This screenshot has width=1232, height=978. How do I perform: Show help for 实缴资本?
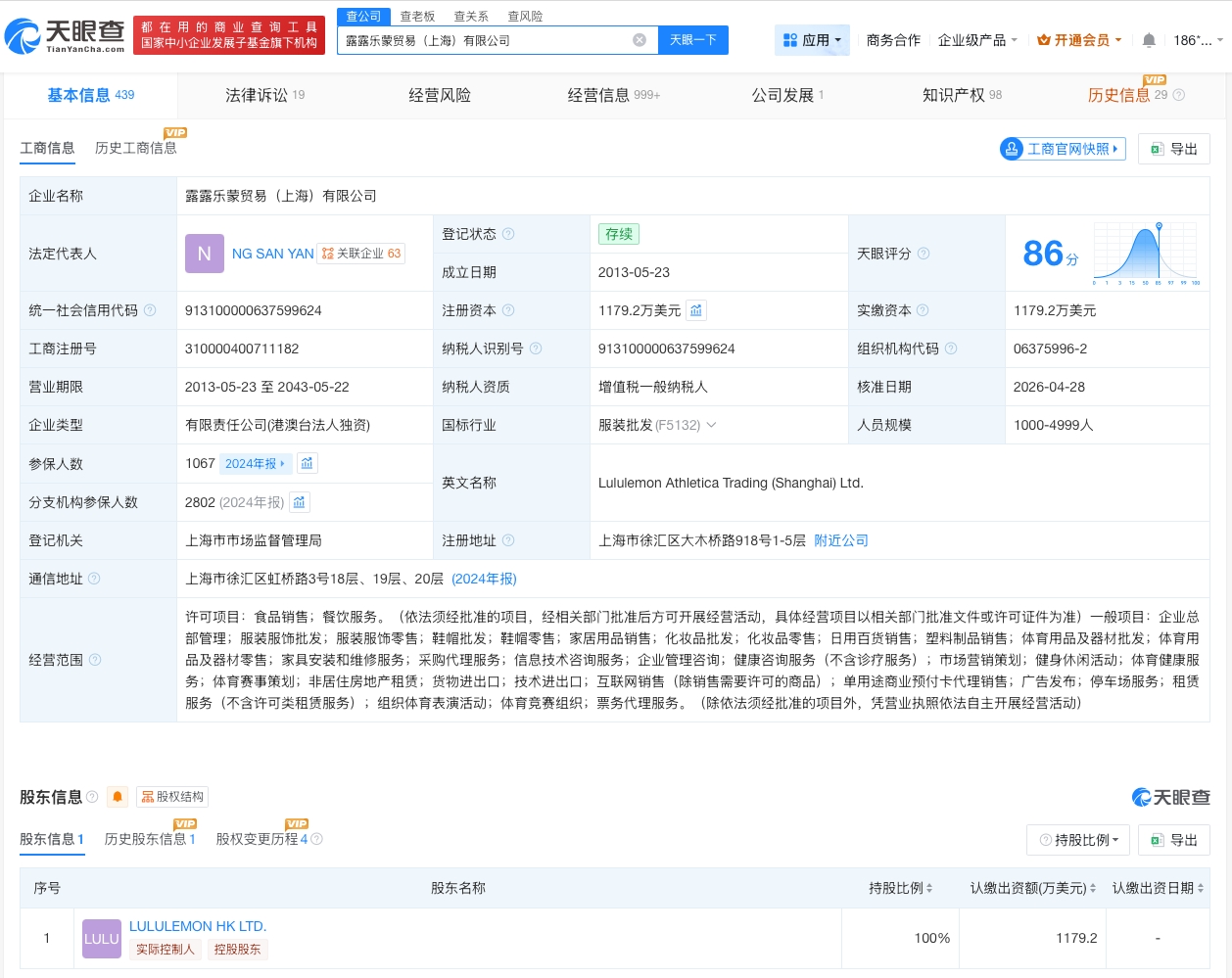click(923, 310)
